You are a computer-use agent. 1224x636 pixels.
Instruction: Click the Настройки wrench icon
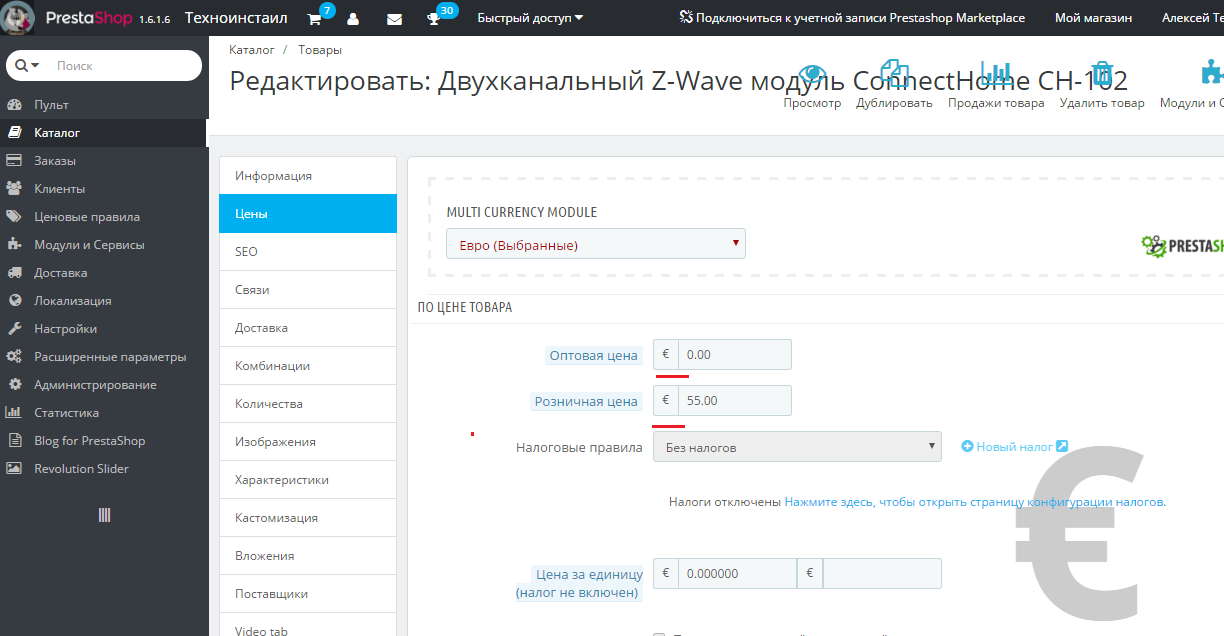14,329
